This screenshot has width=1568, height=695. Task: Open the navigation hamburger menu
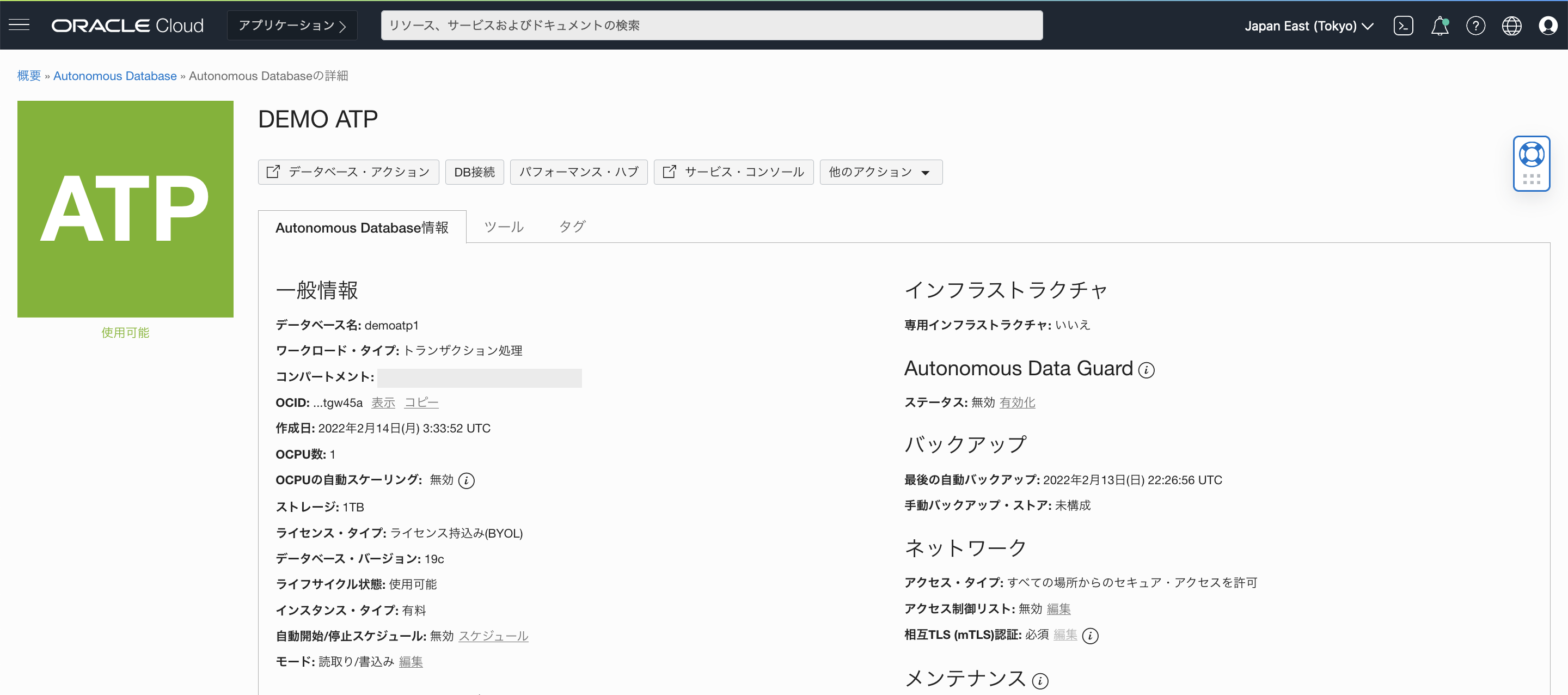19,25
